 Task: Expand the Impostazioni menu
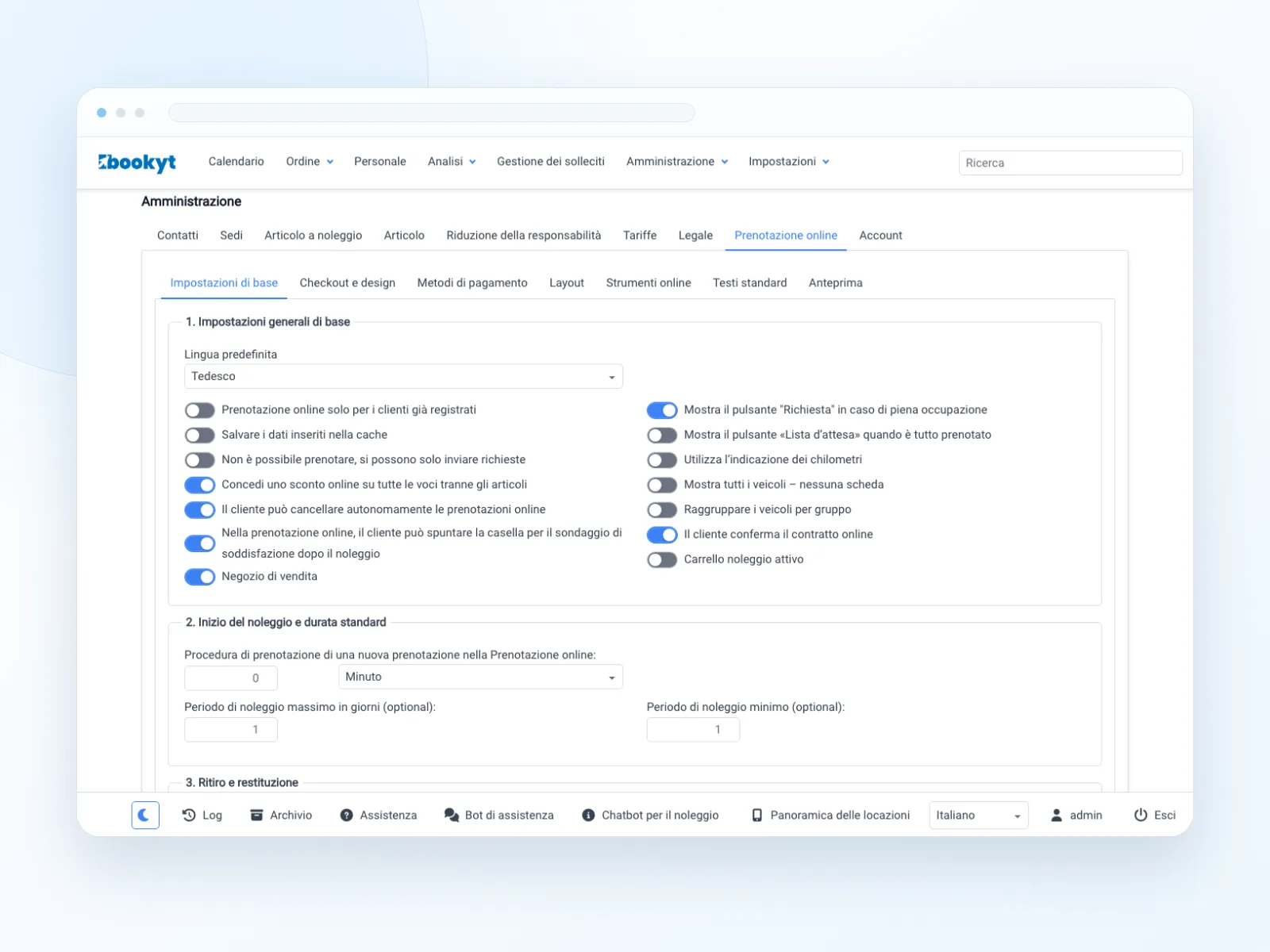789,161
